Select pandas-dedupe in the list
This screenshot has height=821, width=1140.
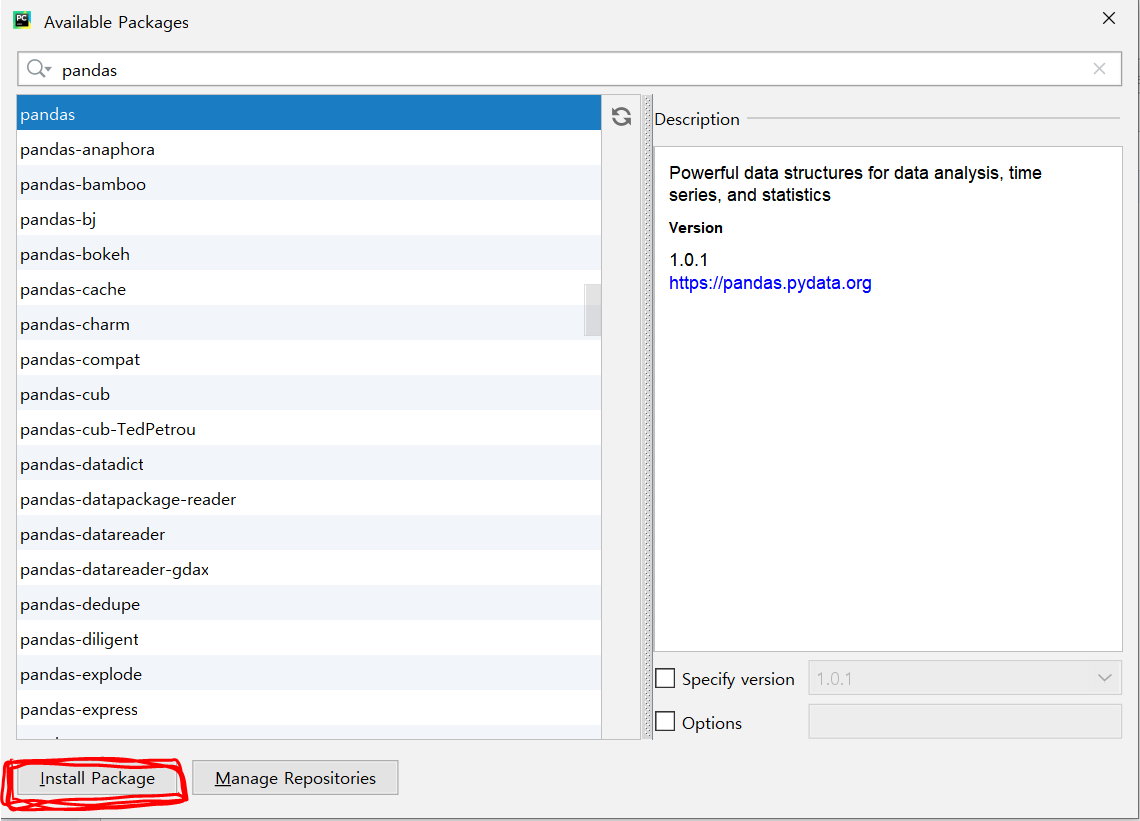coord(309,604)
